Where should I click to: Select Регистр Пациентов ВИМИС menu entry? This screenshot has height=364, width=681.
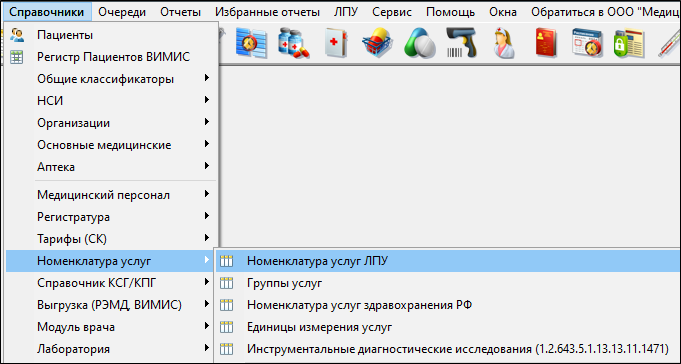click(112, 57)
